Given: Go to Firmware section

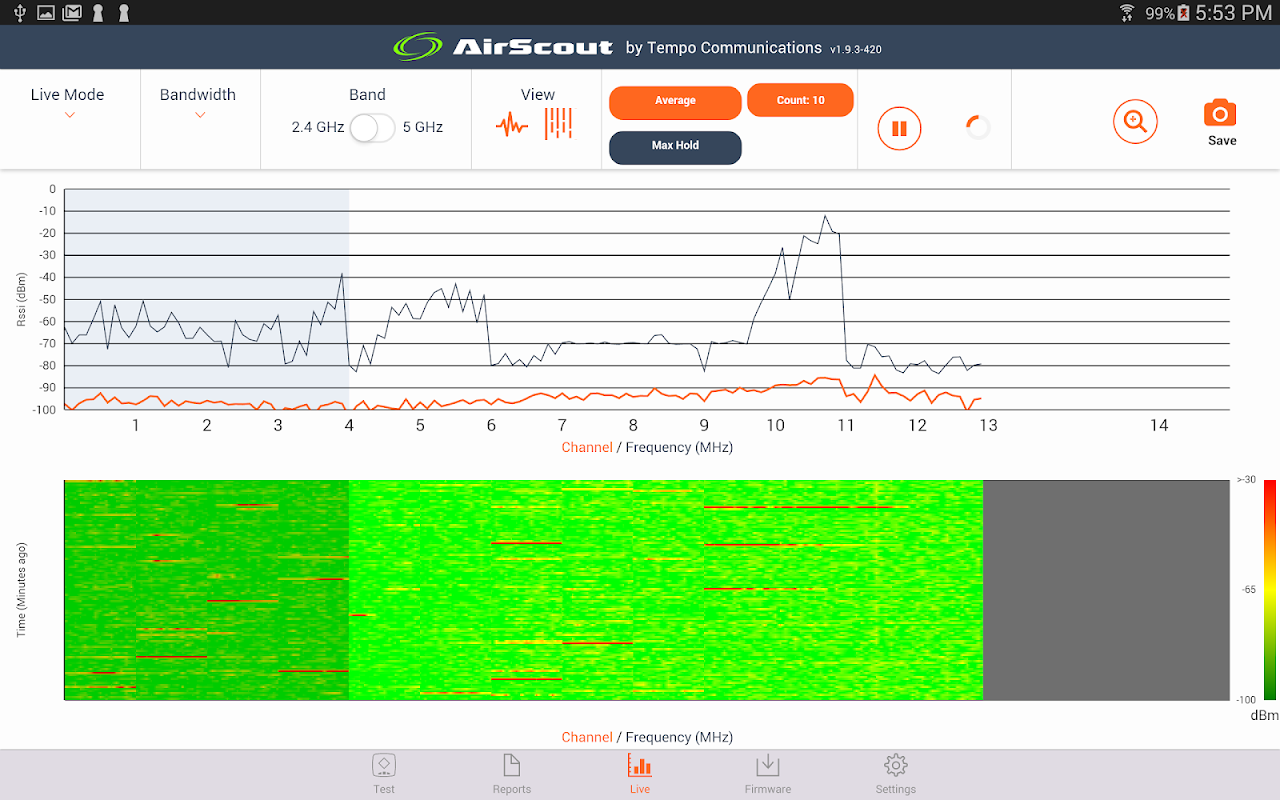Looking at the screenshot, I should (768, 775).
